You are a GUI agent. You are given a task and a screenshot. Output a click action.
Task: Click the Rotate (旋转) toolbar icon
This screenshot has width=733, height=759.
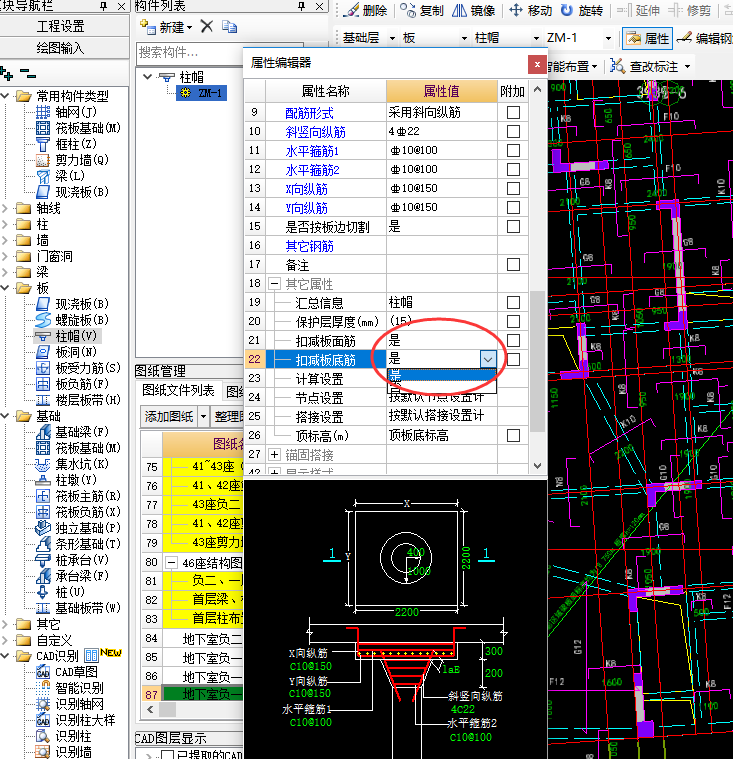point(566,10)
